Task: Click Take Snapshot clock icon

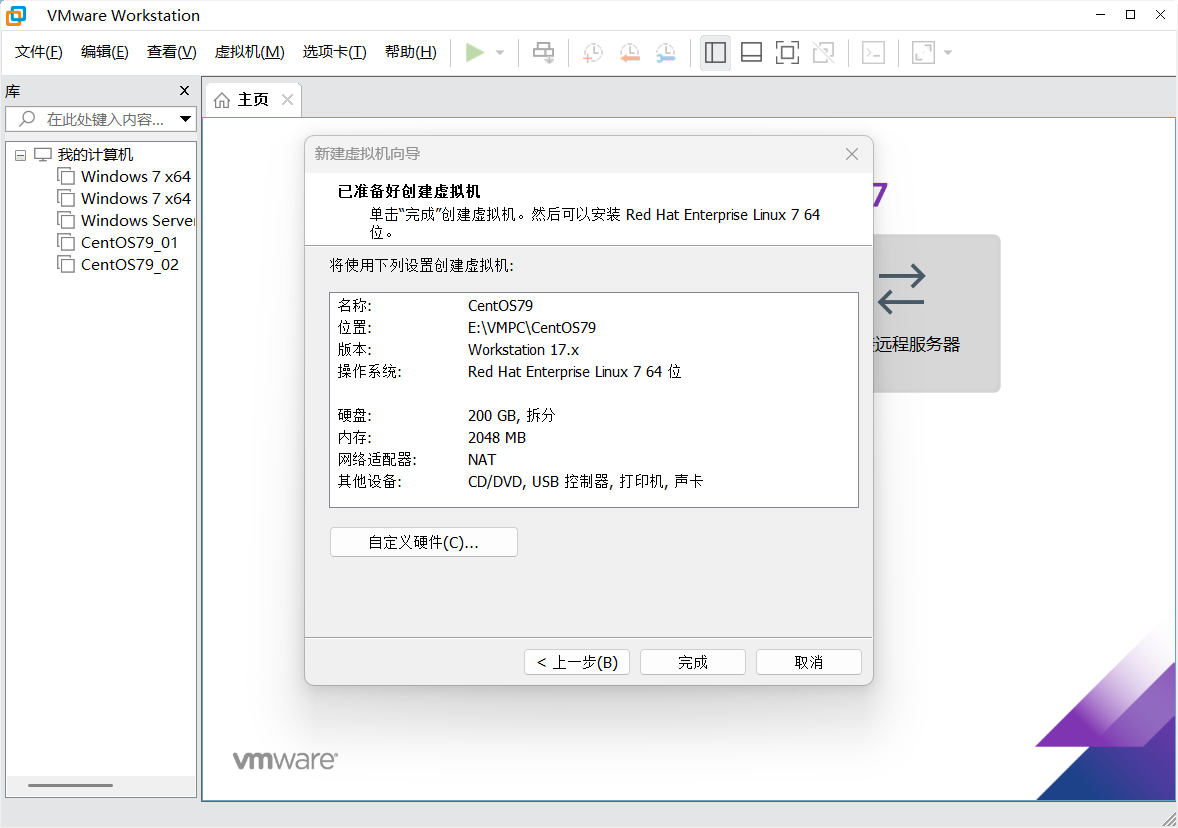Action: tap(593, 53)
